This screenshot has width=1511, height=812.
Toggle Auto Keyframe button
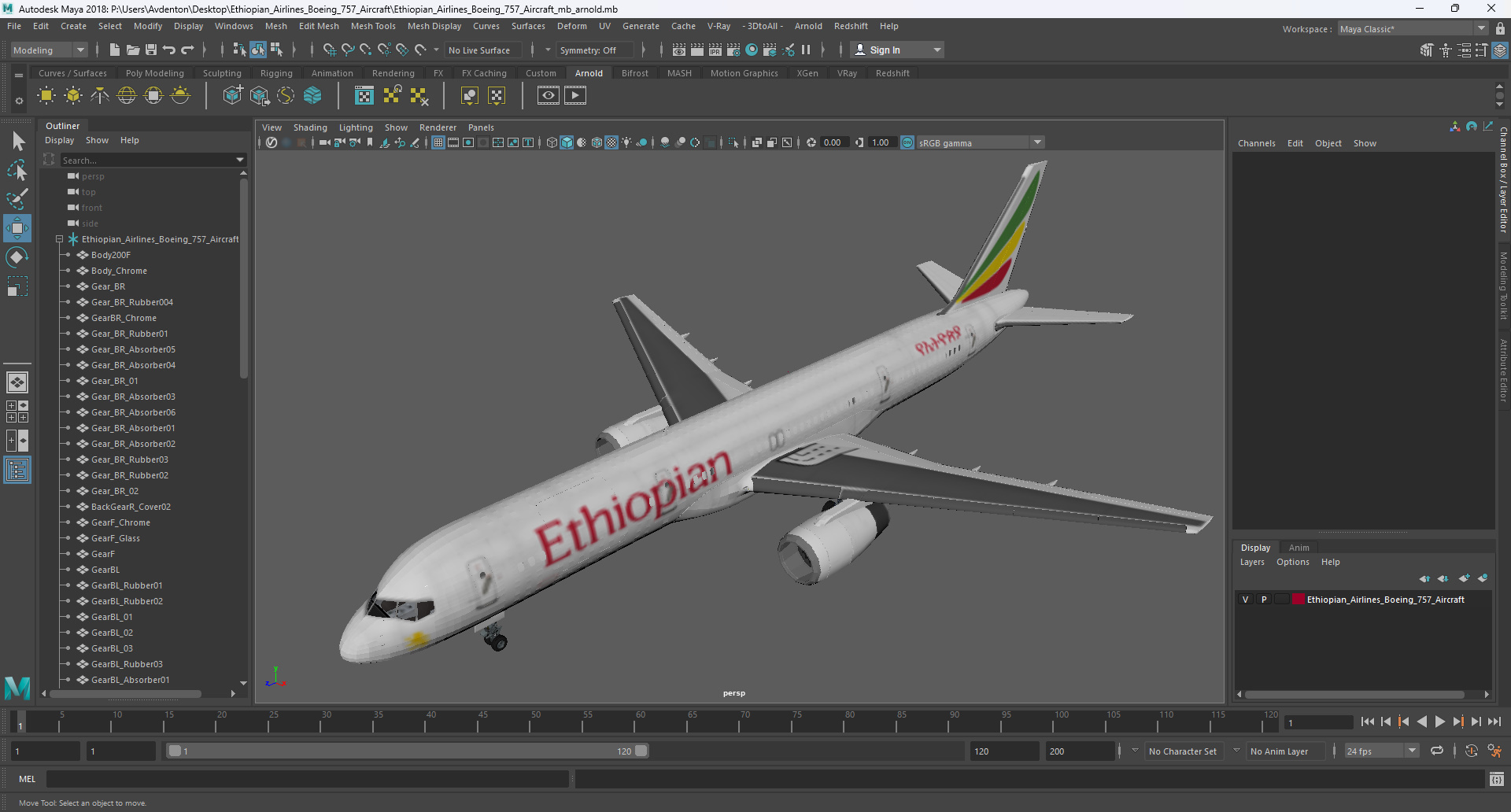1471,751
